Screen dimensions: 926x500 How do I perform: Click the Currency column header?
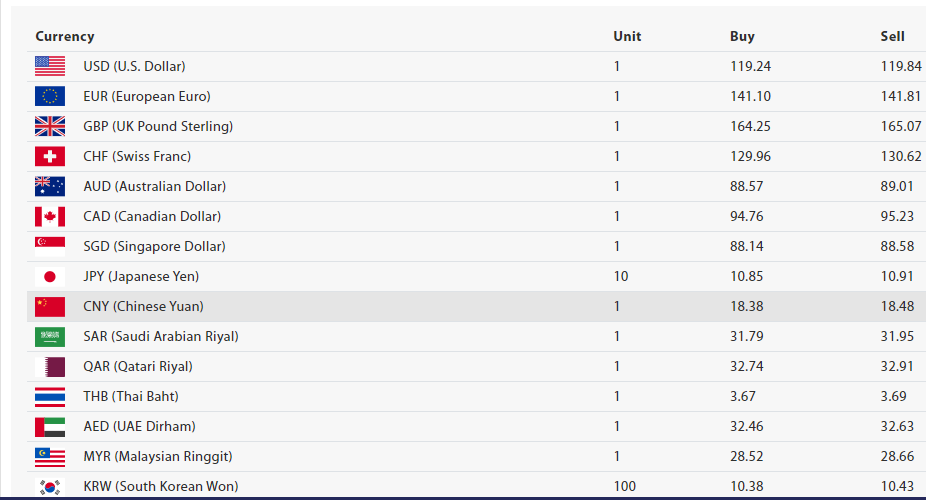coord(65,36)
